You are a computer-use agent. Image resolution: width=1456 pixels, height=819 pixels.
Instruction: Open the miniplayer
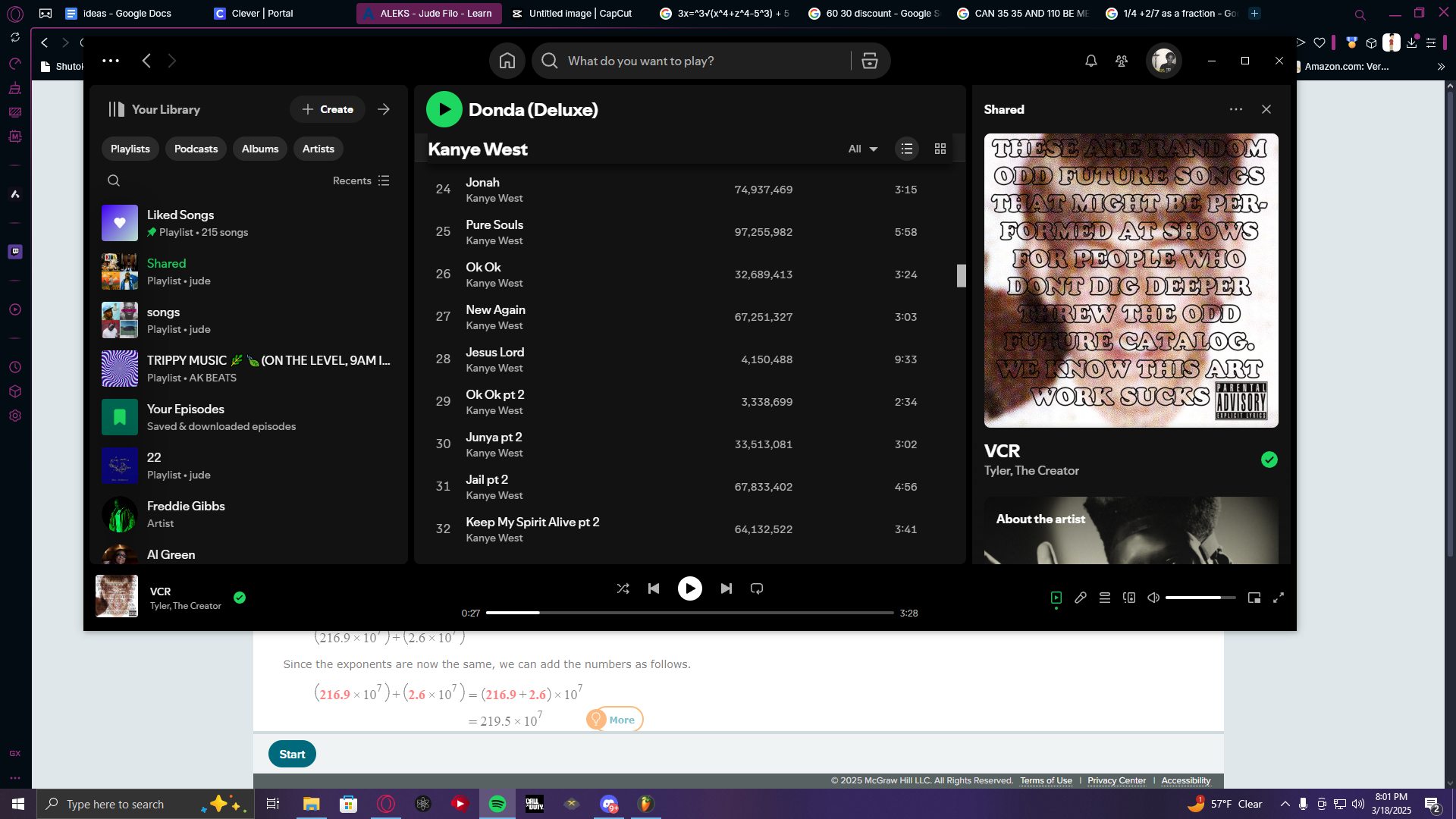coord(1254,598)
